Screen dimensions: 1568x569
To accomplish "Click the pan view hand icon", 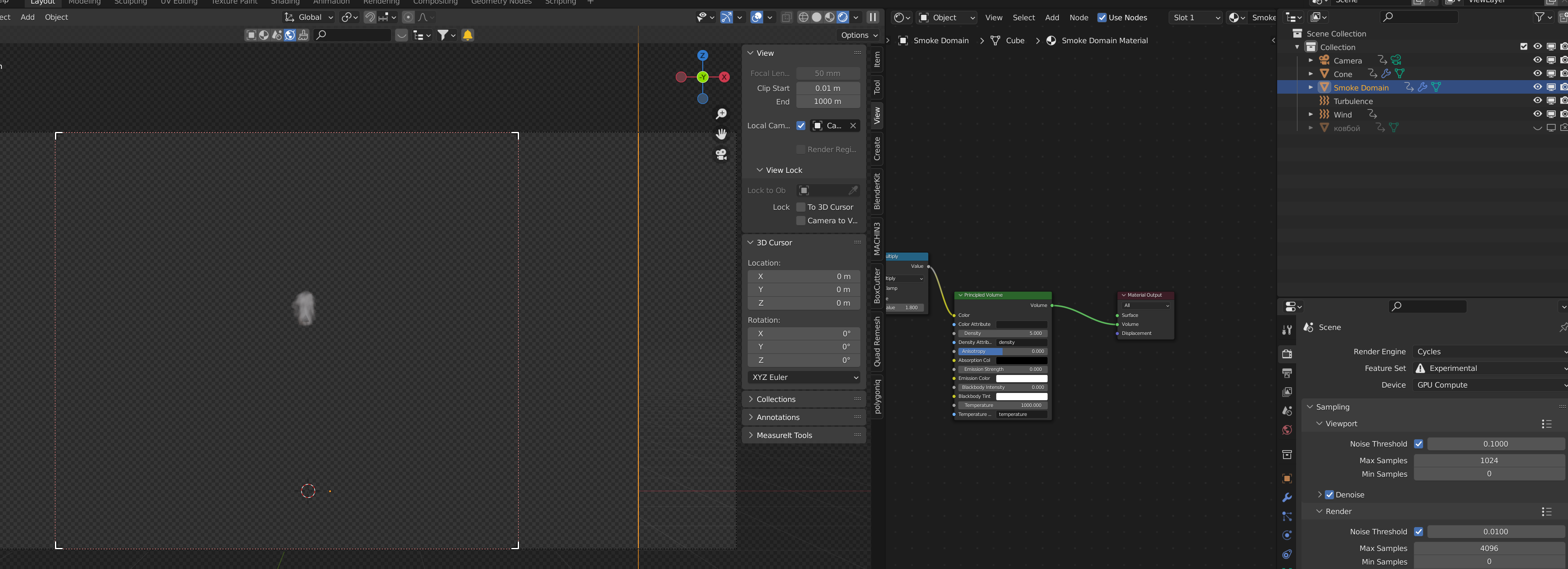I will coord(721,134).
